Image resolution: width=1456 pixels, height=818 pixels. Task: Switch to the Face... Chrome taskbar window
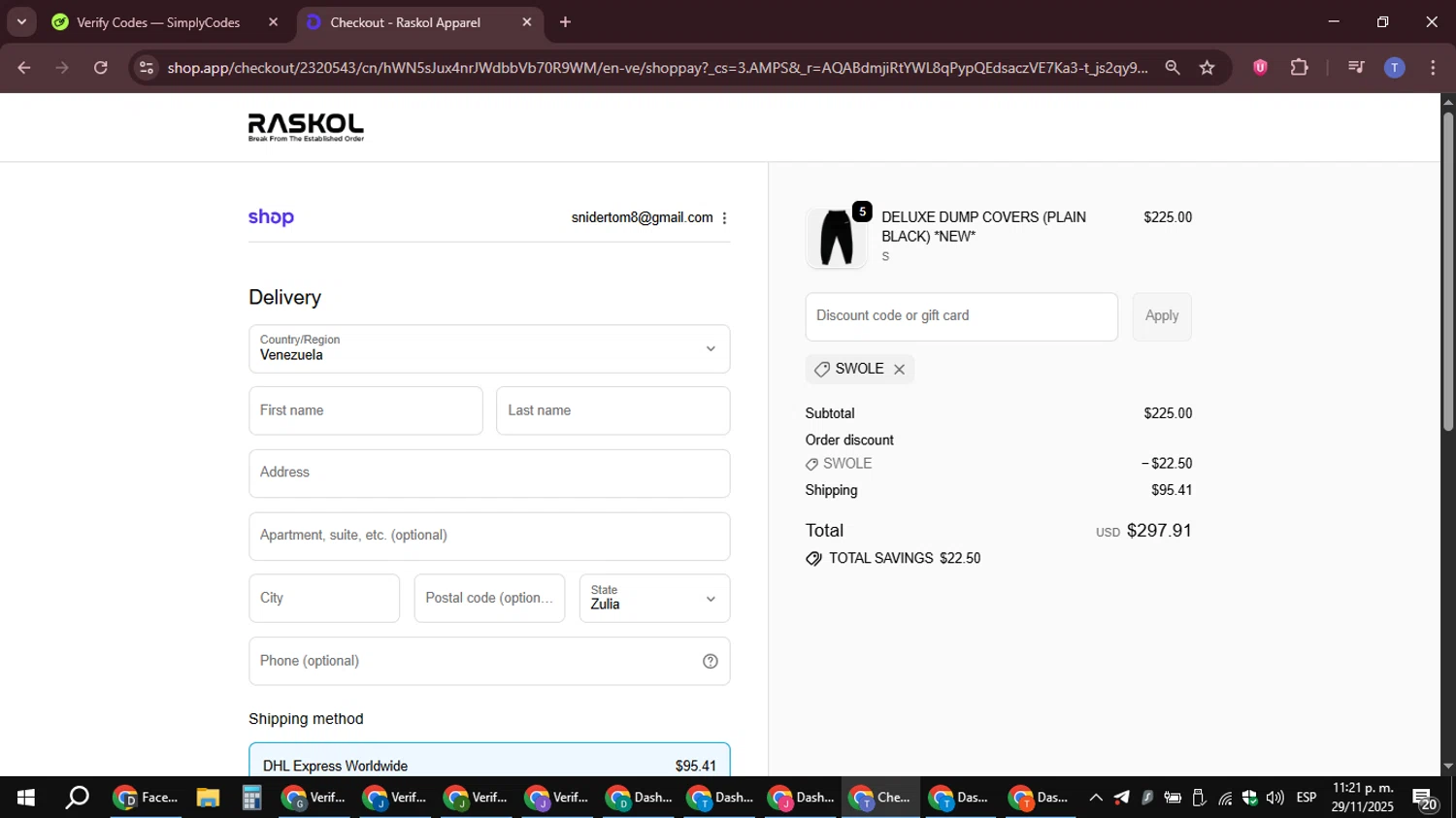click(147, 798)
